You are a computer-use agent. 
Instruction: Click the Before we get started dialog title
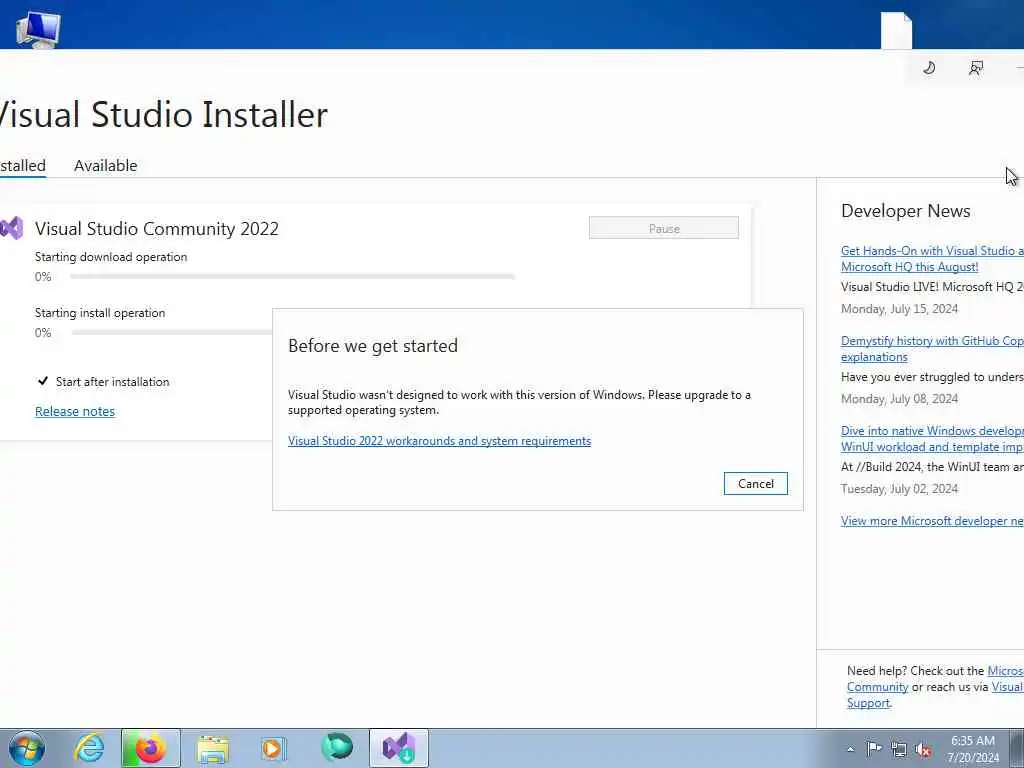(373, 346)
